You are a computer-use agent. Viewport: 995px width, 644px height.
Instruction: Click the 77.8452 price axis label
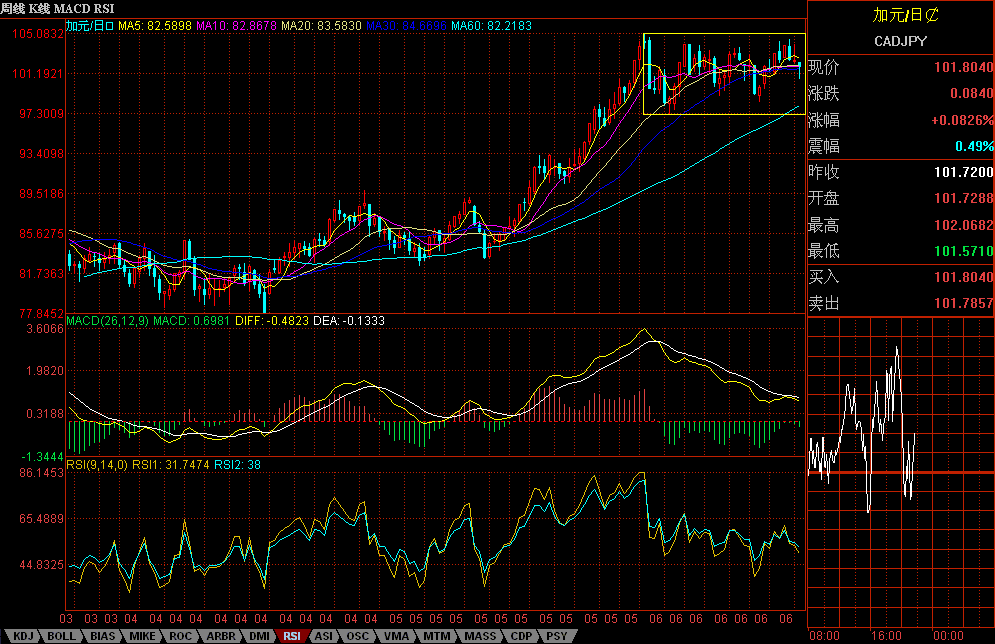pyautogui.click(x=41, y=313)
